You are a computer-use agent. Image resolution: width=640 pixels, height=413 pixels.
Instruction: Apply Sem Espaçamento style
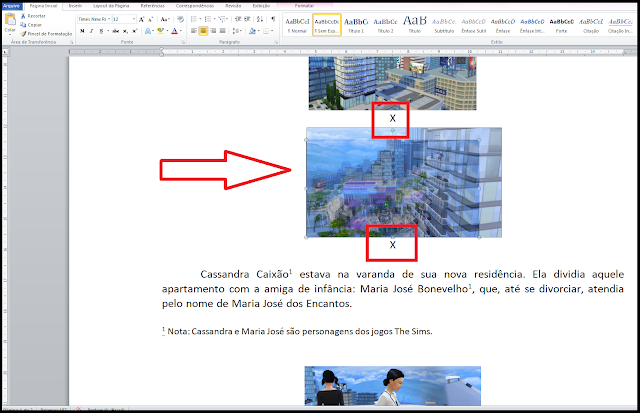327,25
